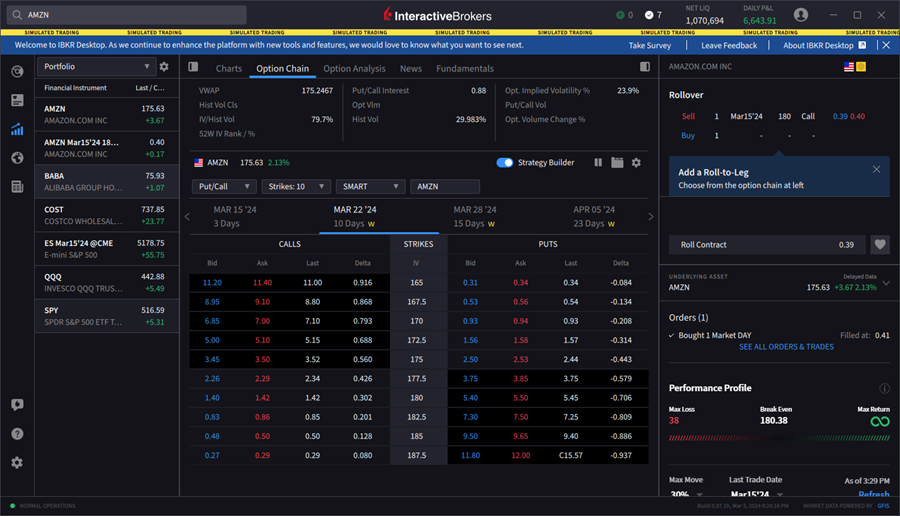Switch to the Option Analysis tab
The height and width of the screenshot is (516, 900).
pyautogui.click(x=354, y=68)
